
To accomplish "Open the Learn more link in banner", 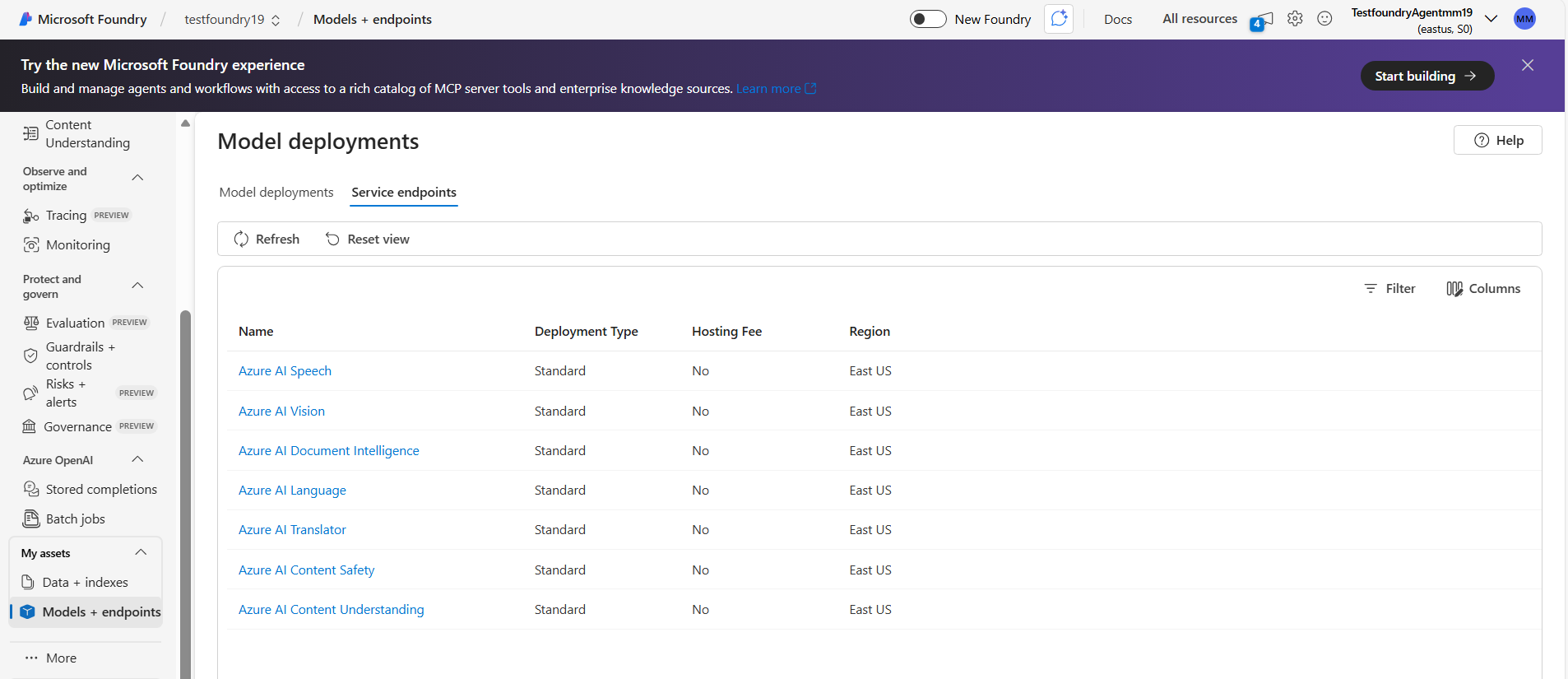I will click(x=776, y=88).
